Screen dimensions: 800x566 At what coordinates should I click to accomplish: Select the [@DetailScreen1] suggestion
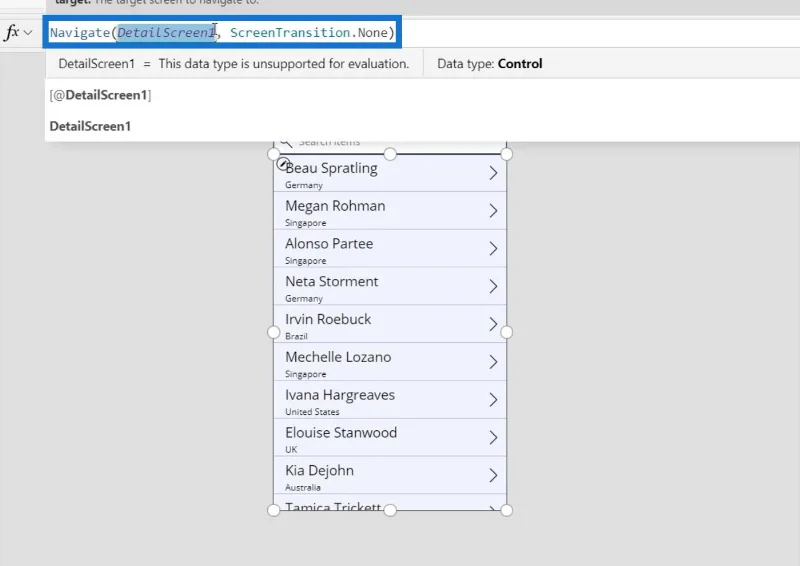tap(101, 95)
